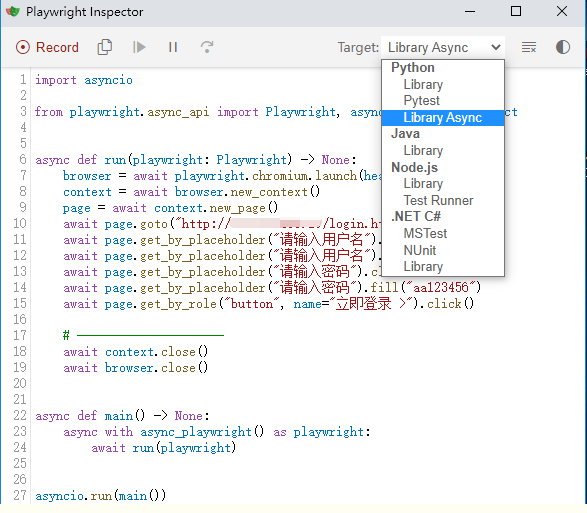Start recording with the Record button

click(x=47, y=48)
